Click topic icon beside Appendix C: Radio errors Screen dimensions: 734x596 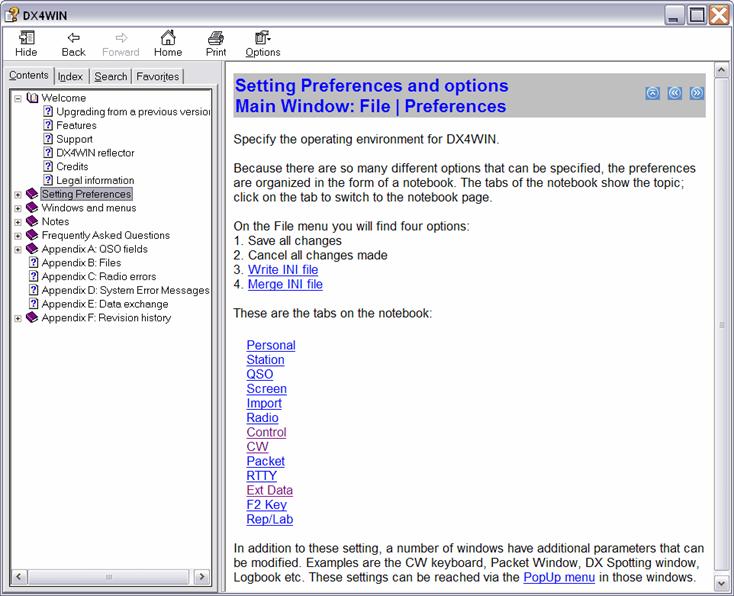pyautogui.click(x=33, y=276)
